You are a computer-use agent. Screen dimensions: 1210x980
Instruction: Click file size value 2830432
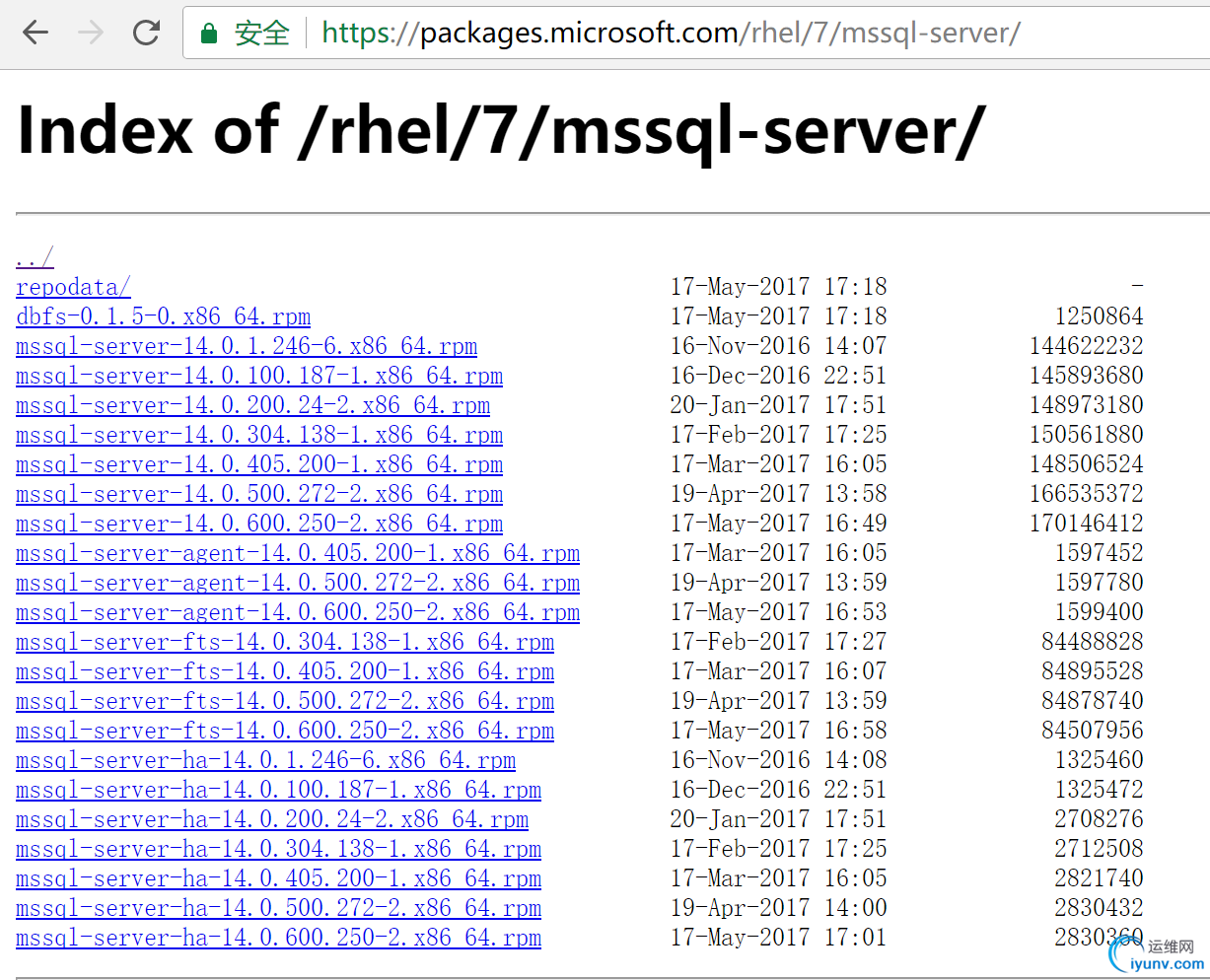pos(1099,908)
